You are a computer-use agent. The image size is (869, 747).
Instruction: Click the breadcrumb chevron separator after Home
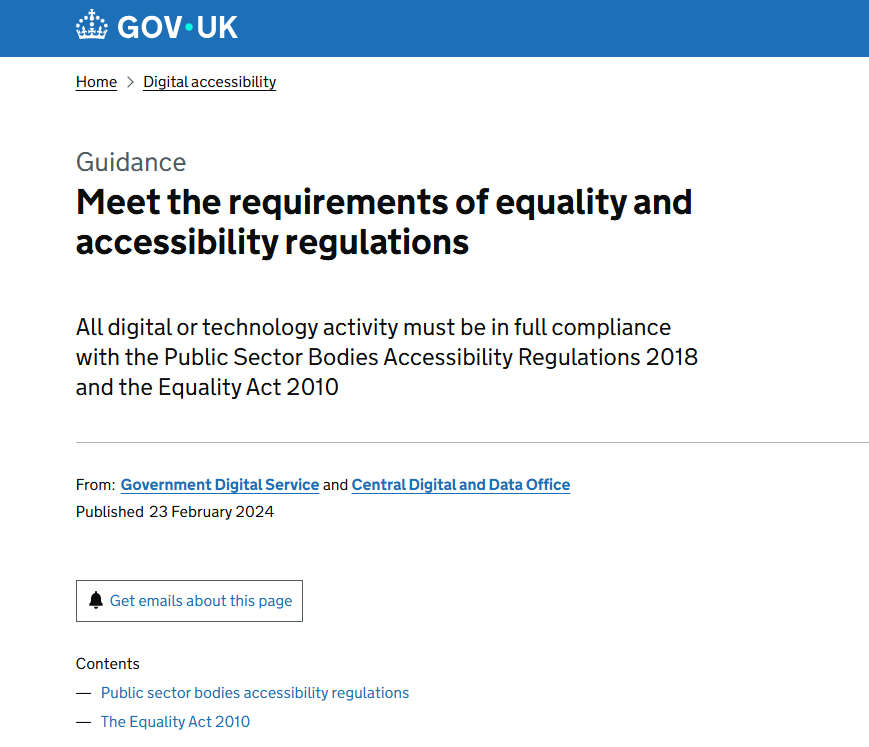(x=128, y=82)
